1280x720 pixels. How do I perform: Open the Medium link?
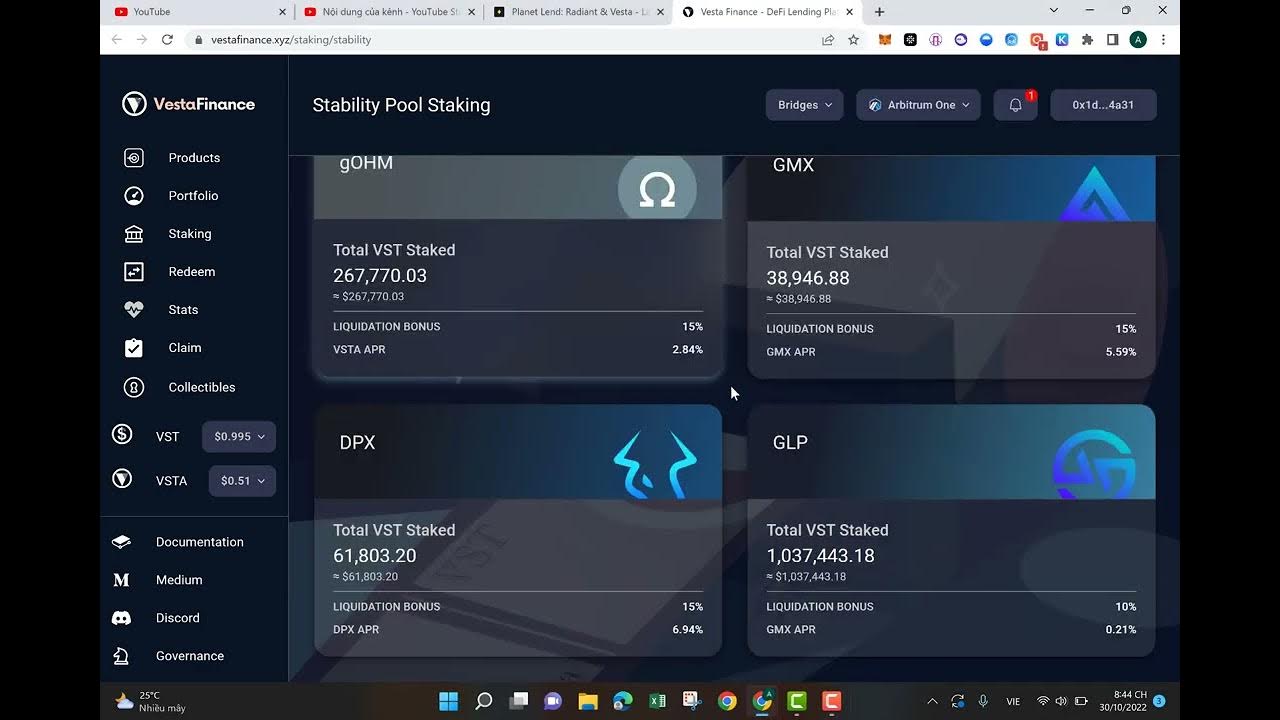(179, 580)
